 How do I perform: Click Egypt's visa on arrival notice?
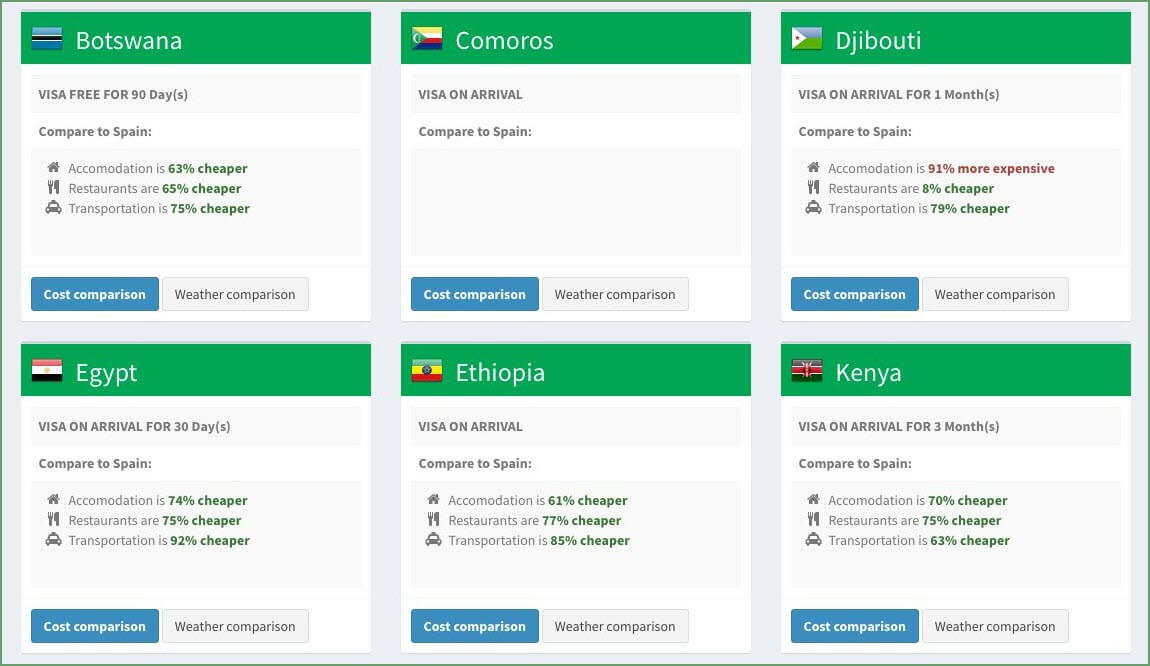tap(134, 426)
